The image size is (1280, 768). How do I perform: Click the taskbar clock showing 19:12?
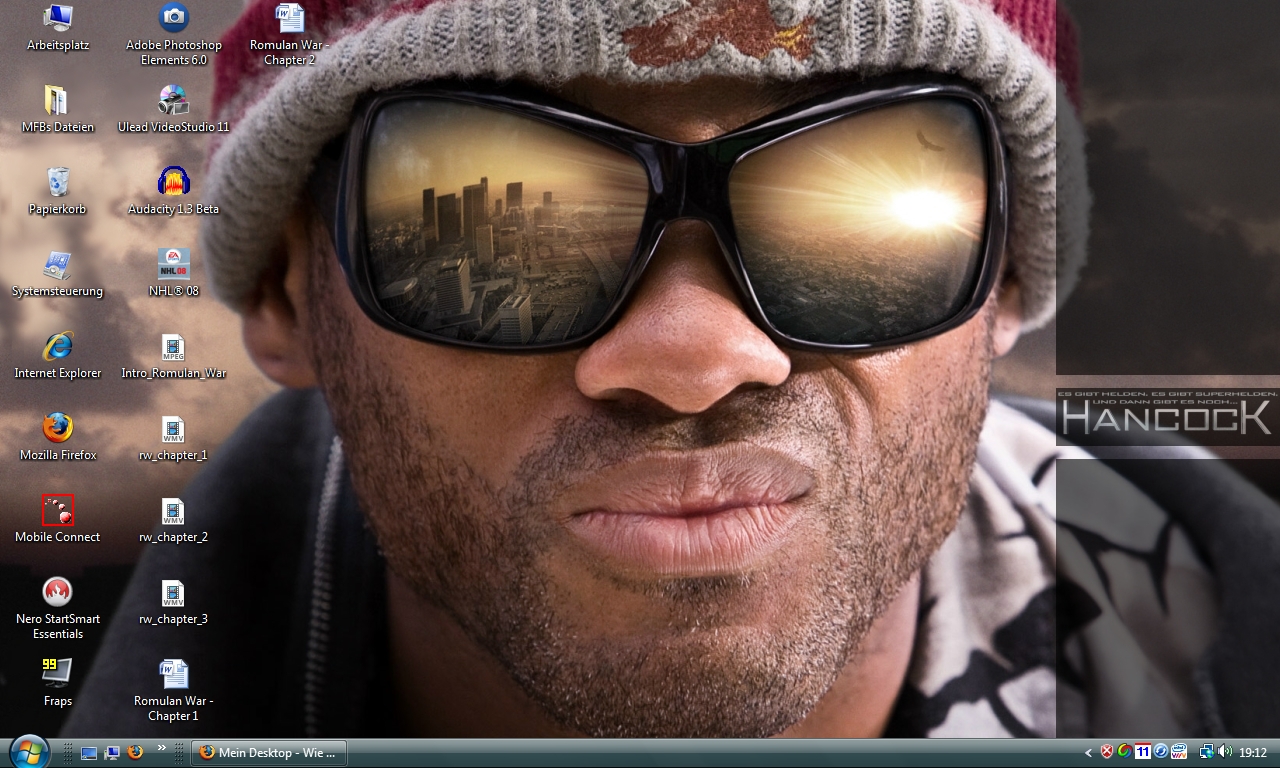point(1253,753)
